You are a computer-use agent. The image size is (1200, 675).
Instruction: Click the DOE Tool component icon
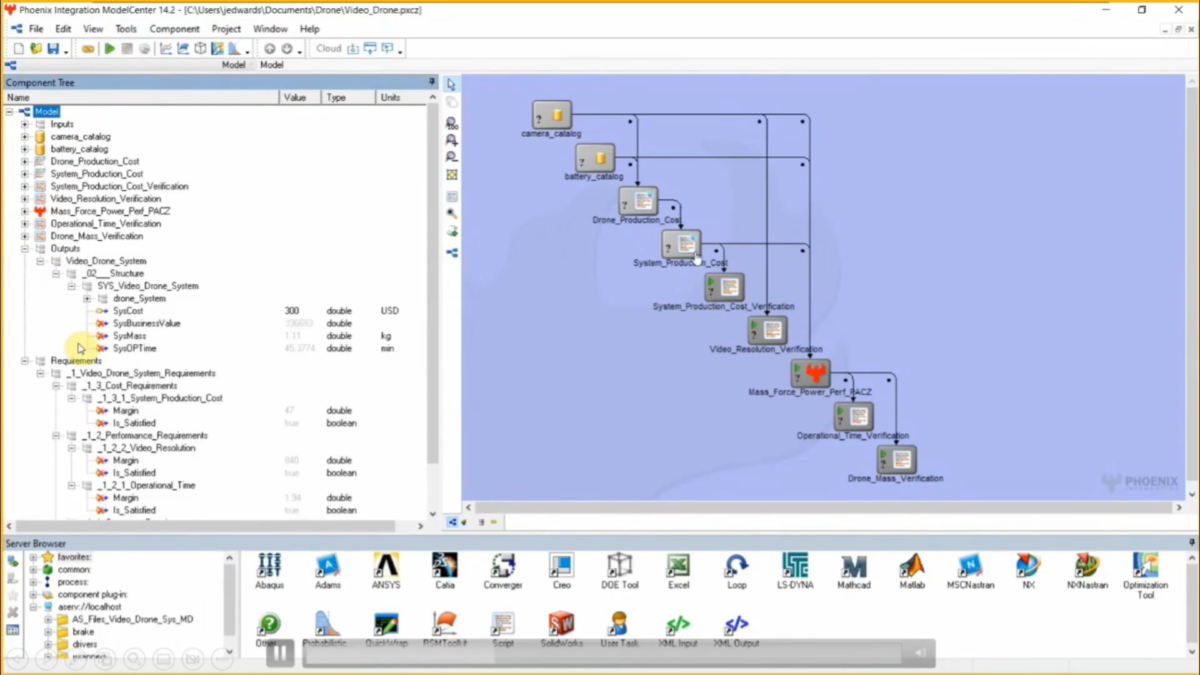(620, 572)
